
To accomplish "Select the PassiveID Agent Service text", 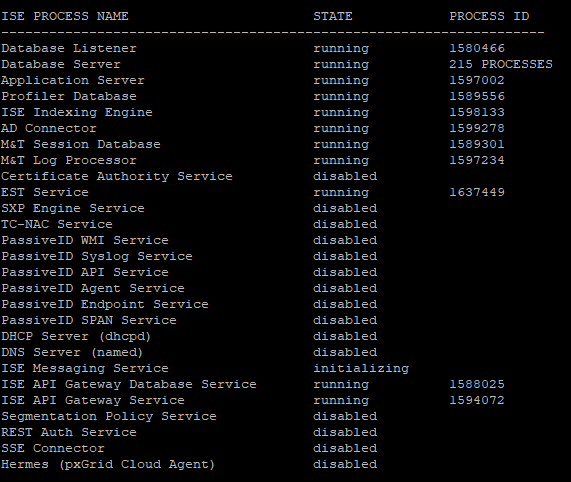I will click(93, 289).
